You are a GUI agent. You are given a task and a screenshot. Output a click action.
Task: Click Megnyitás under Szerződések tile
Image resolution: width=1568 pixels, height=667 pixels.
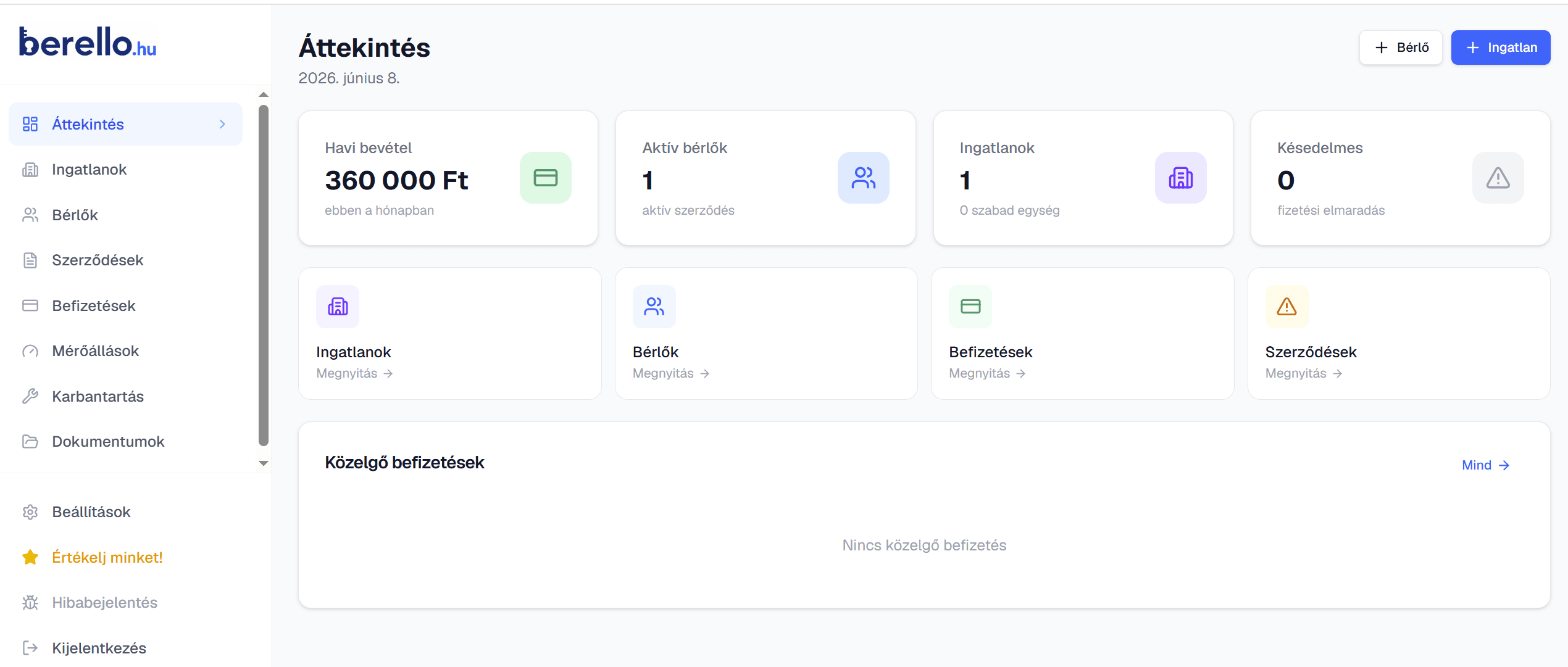[x=1304, y=373]
